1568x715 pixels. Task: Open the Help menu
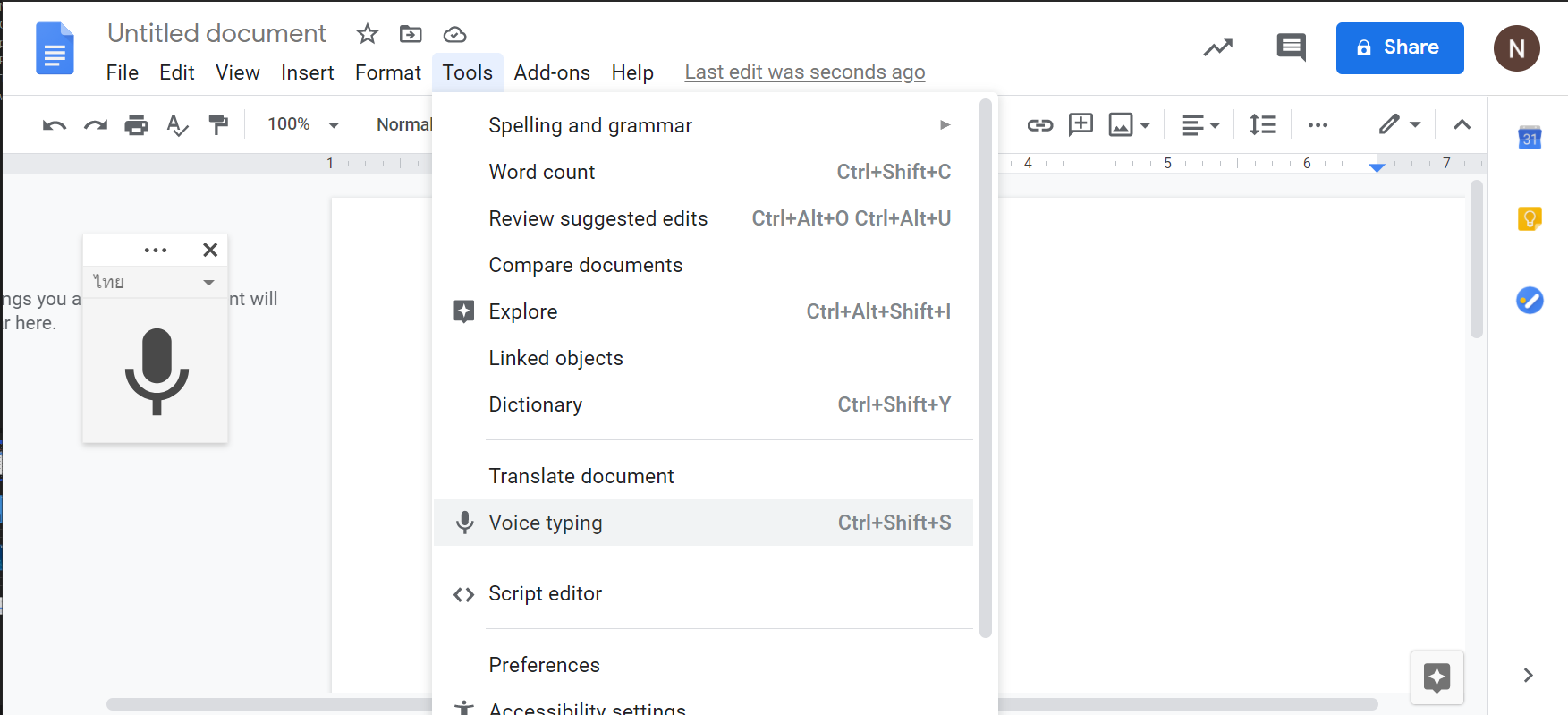(x=632, y=72)
